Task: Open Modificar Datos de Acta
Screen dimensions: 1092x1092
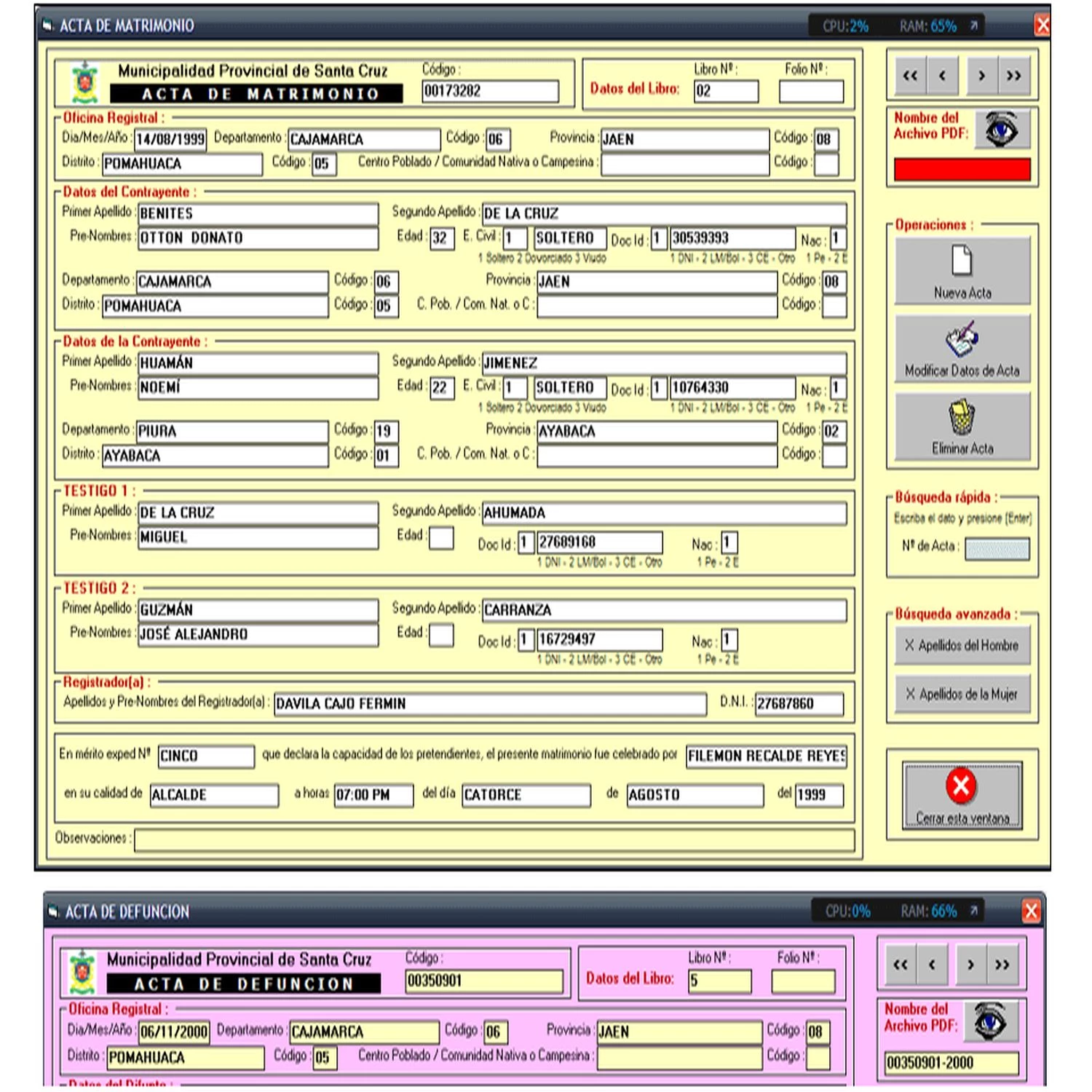Action: (x=962, y=349)
